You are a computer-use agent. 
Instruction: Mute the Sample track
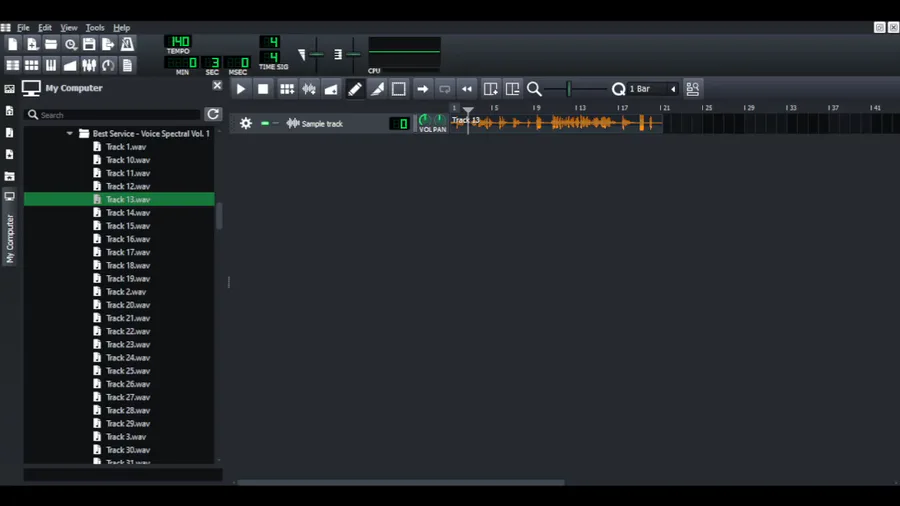(x=265, y=123)
